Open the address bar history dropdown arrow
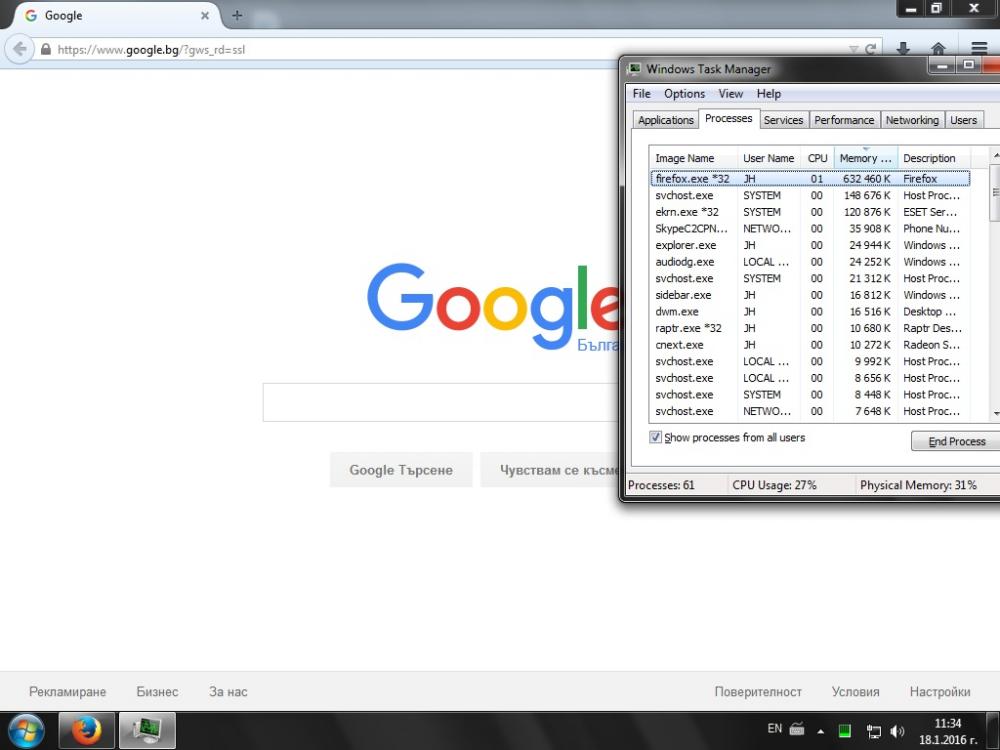 (853, 49)
